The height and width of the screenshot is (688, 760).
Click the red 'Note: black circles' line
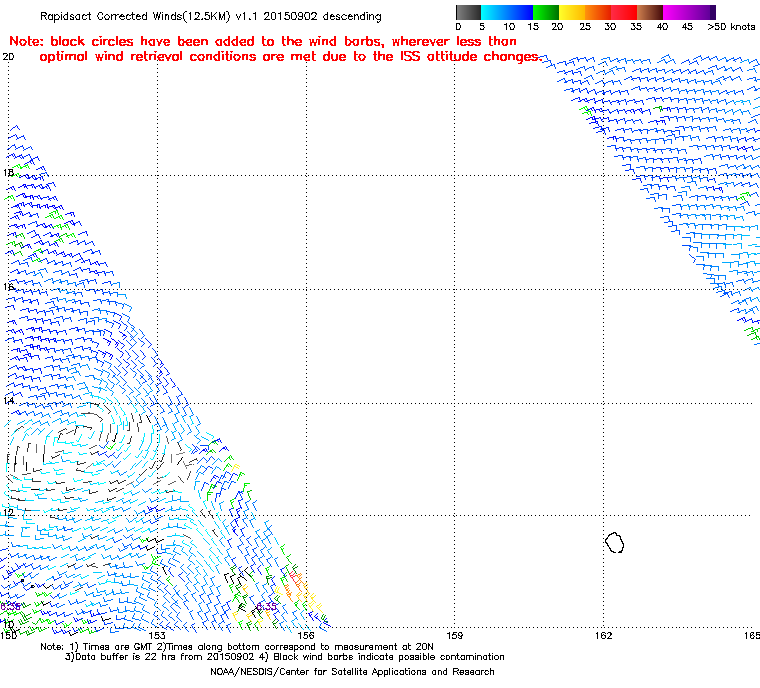point(263,41)
